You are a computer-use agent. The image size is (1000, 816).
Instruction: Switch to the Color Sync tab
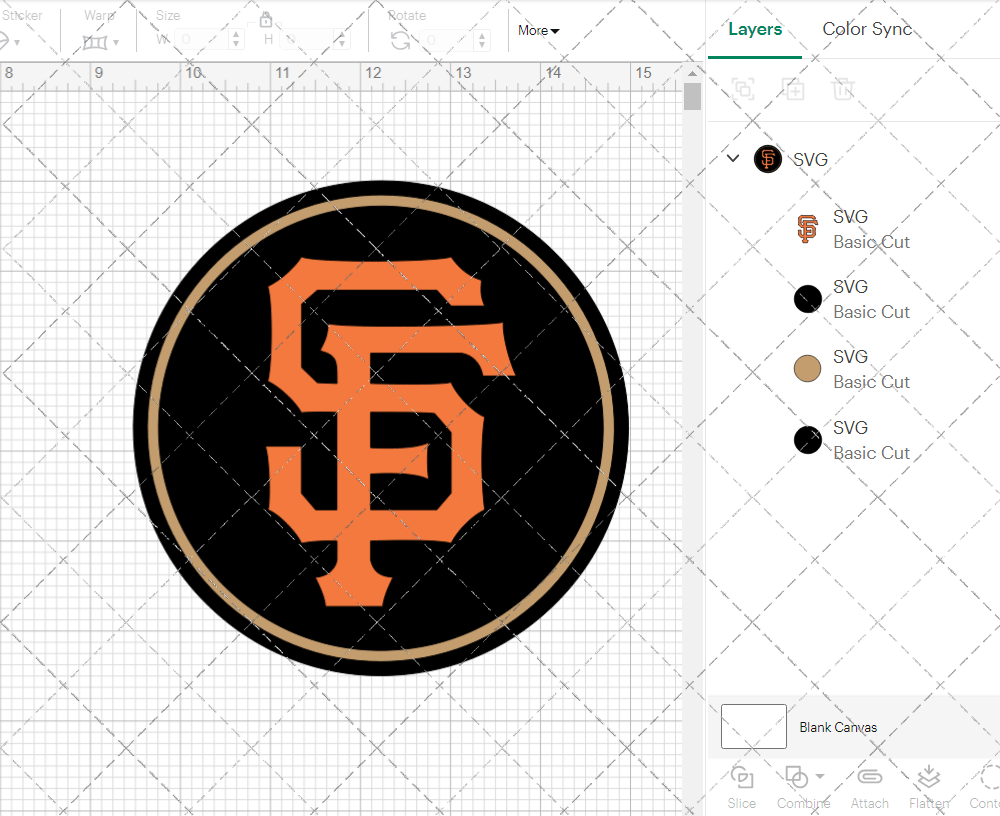click(x=867, y=29)
